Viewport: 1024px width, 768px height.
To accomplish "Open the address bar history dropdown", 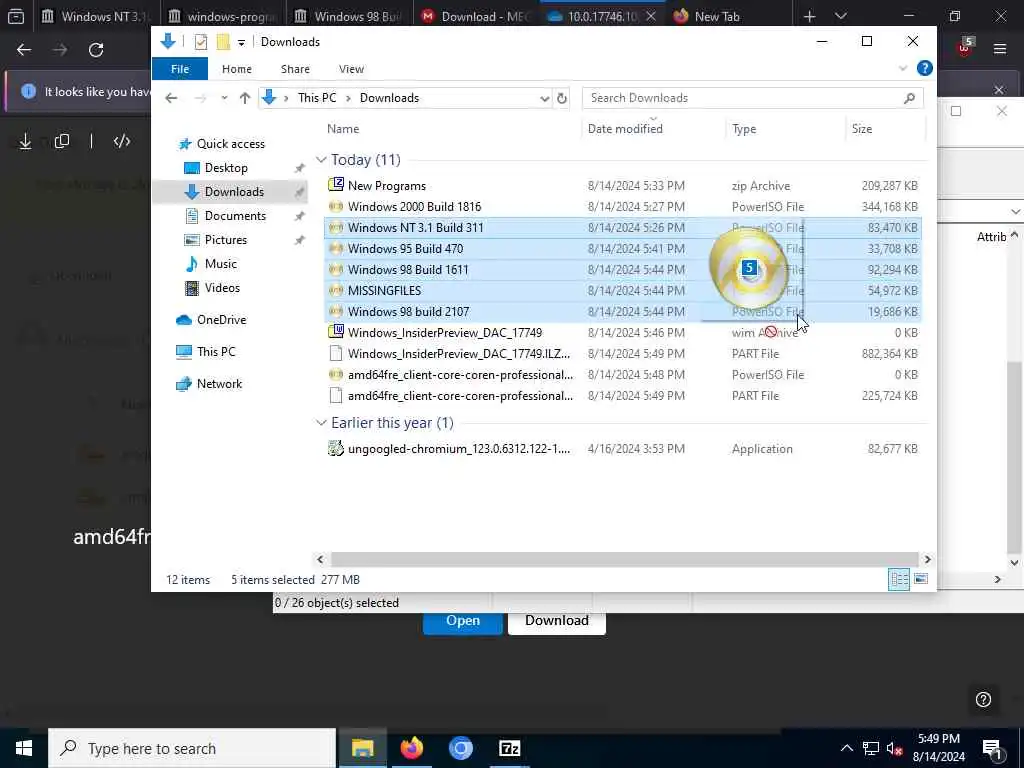I will pos(544,99).
